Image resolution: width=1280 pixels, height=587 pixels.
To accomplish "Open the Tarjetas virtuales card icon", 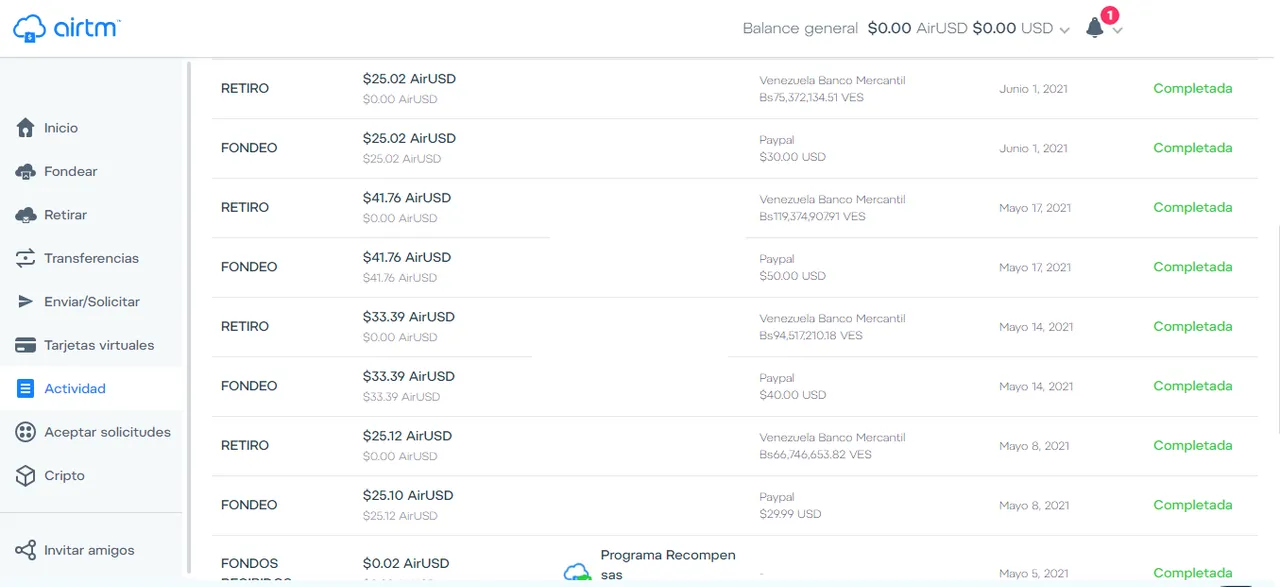I will pyautogui.click(x=26, y=345).
